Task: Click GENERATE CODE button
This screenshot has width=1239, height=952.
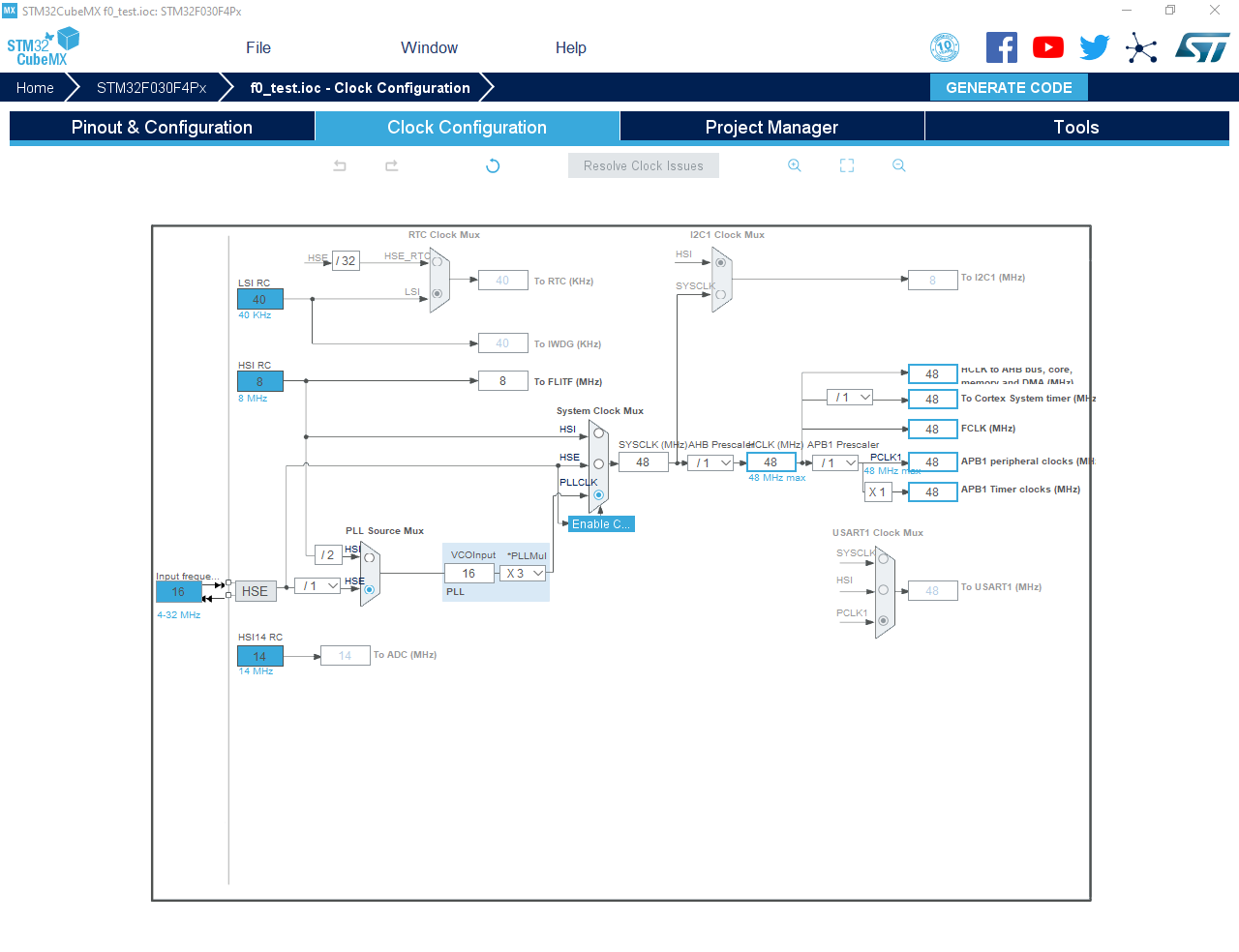Action: point(1009,87)
